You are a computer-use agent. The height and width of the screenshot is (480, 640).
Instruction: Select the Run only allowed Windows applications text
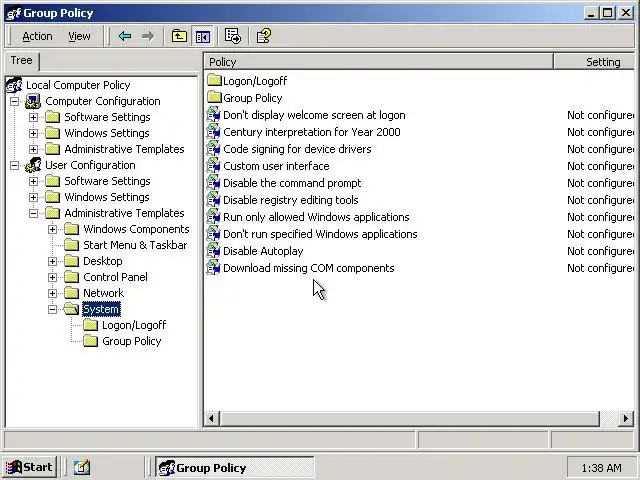click(x=316, y=217)
